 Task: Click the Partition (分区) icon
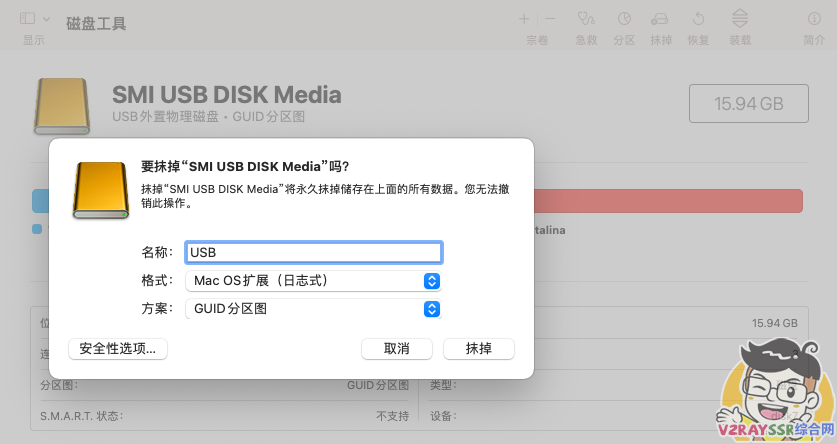[x=624, y=18]
